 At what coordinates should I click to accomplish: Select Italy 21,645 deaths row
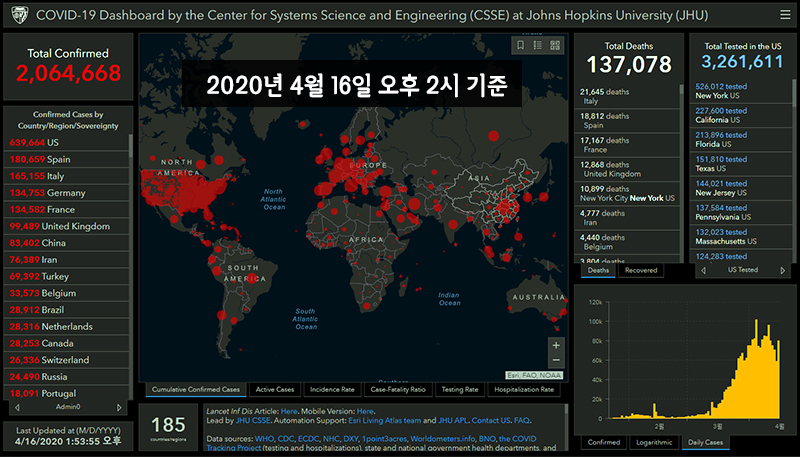[627, 96]
